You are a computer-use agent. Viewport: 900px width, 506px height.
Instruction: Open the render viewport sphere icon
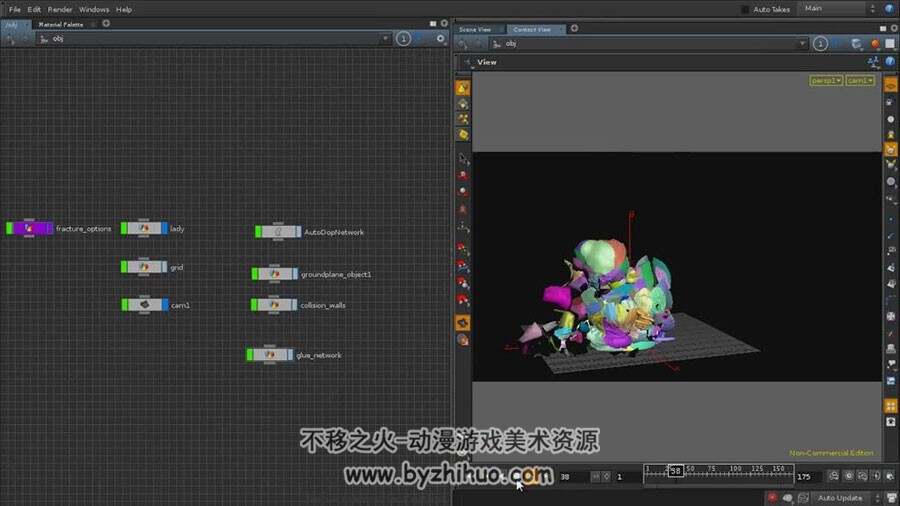click(875, 44)
